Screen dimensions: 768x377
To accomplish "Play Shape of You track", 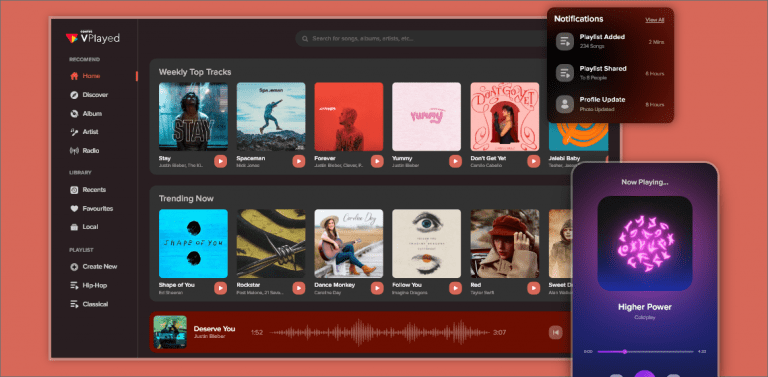I will (x=220, y=288).
